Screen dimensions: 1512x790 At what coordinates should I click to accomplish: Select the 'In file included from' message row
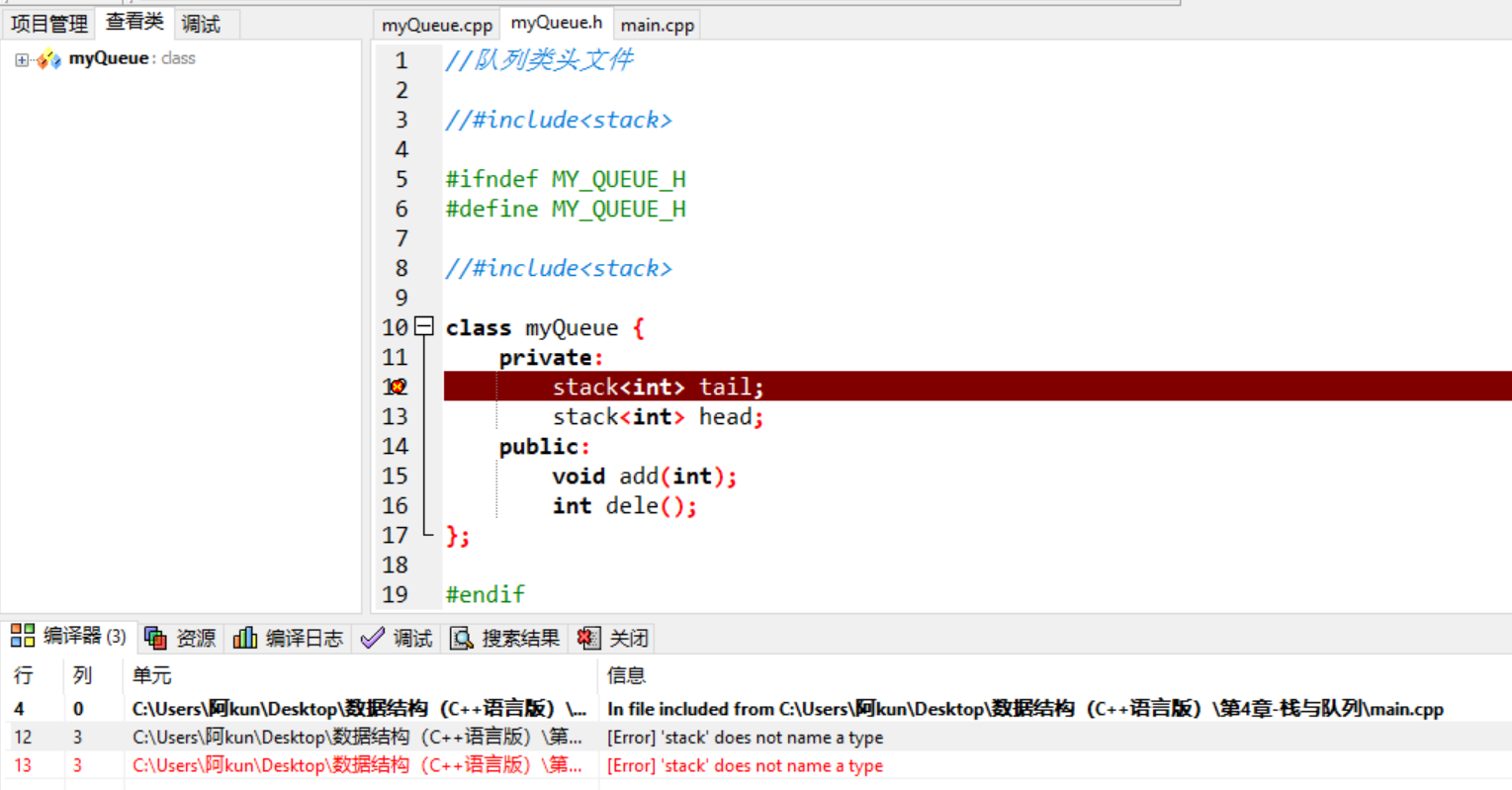(756, 709)
